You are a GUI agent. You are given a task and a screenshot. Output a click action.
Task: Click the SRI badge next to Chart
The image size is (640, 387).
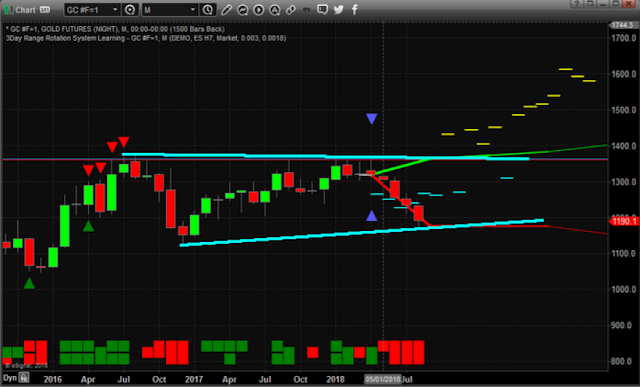45,9
